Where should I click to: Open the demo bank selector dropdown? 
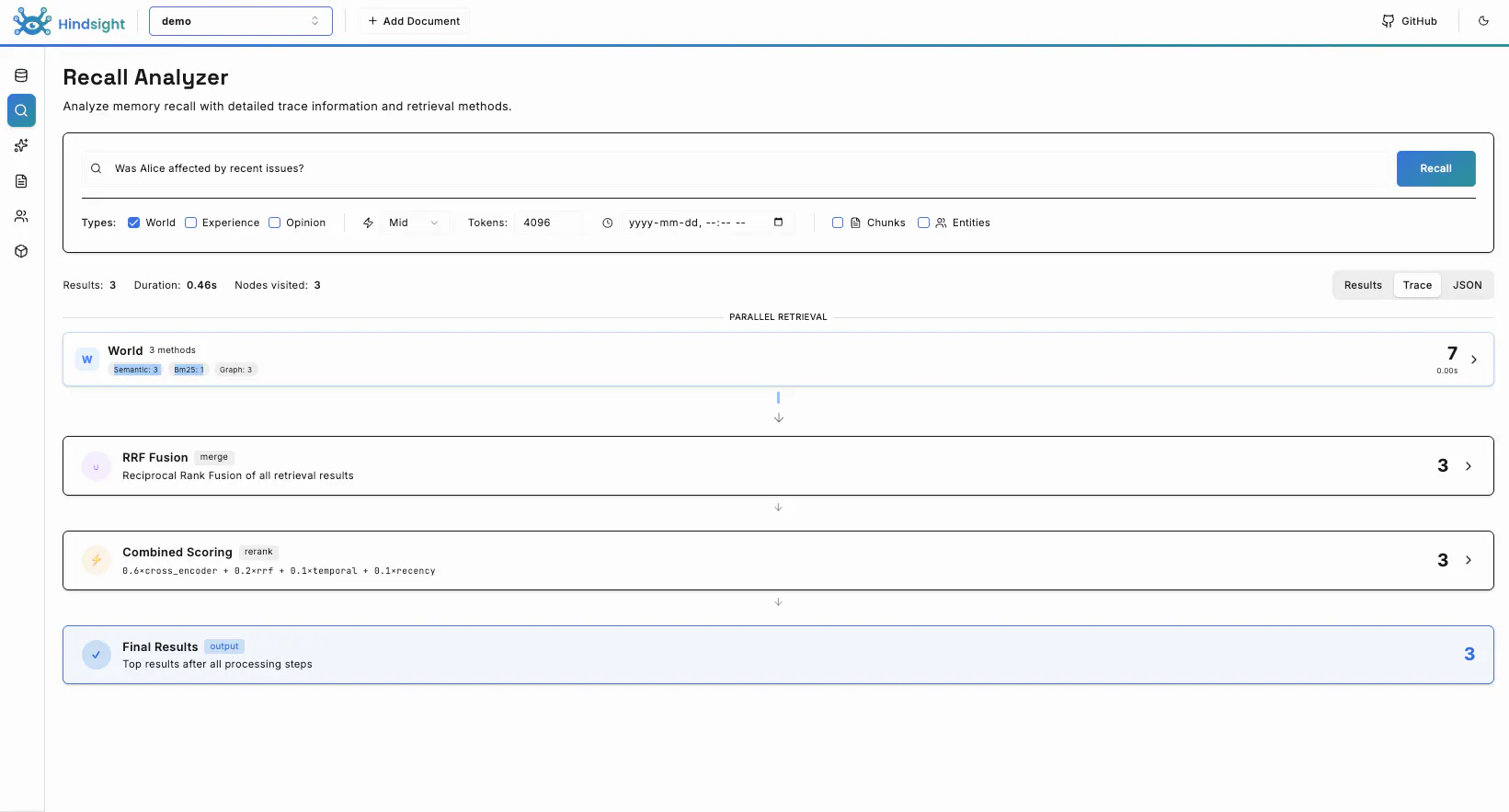point(241,21)
